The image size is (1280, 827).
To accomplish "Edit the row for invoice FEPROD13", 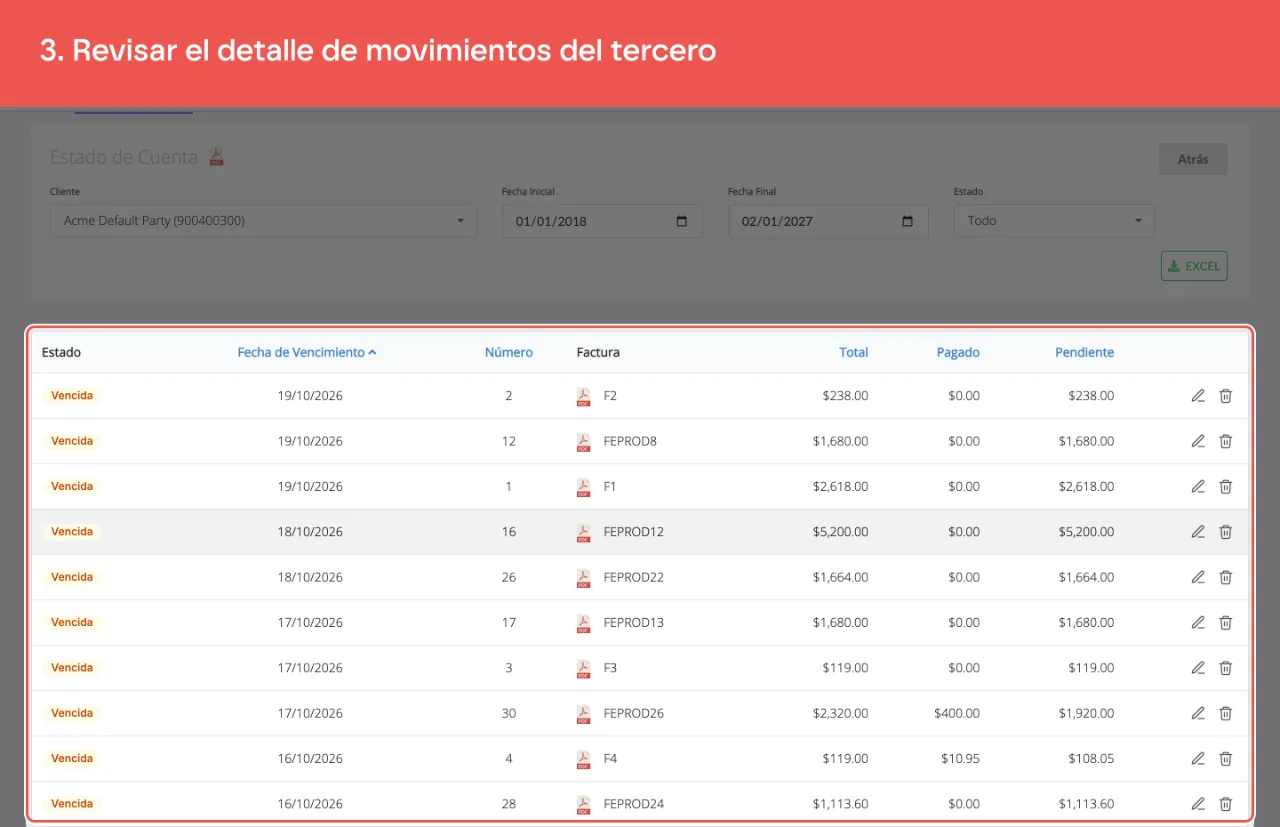I will tap(1198, 622).
